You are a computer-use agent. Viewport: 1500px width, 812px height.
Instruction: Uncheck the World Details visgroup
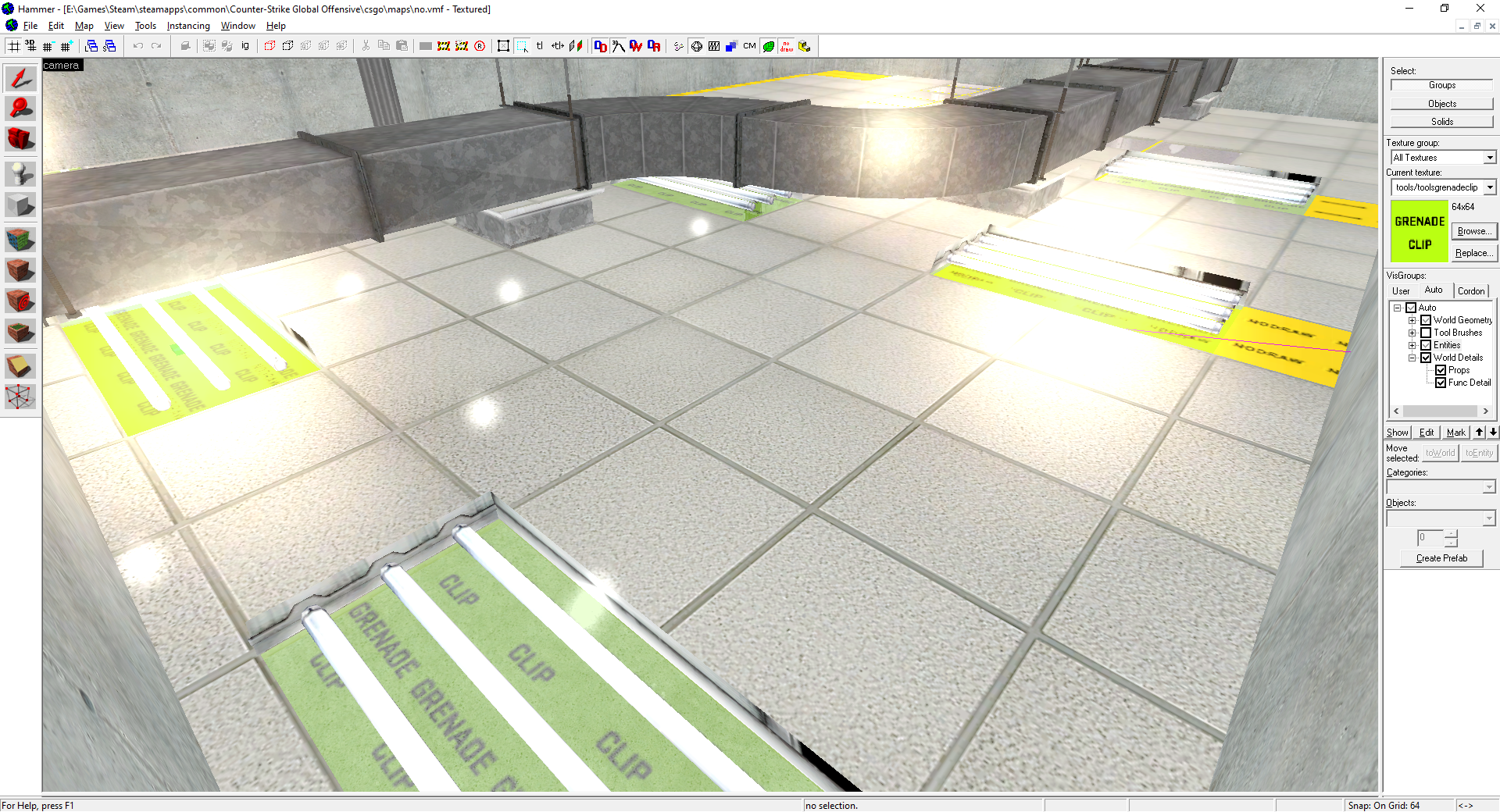(1426, 358)
